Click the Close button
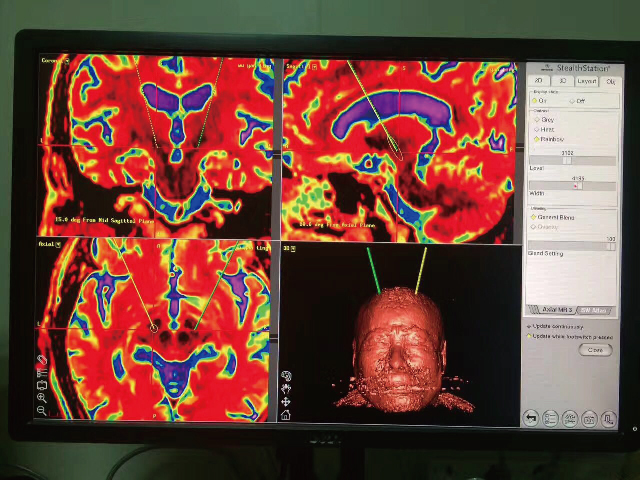 596,350
